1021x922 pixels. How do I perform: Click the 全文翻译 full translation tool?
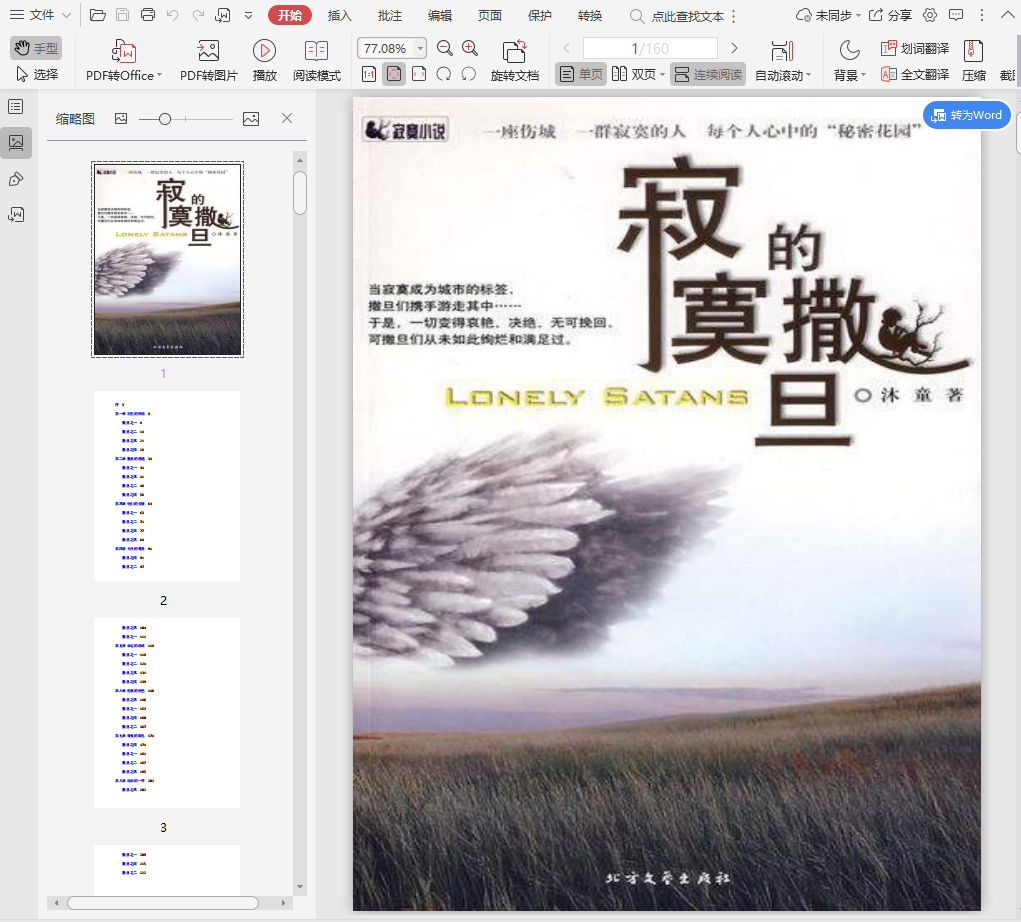[915, 74]
